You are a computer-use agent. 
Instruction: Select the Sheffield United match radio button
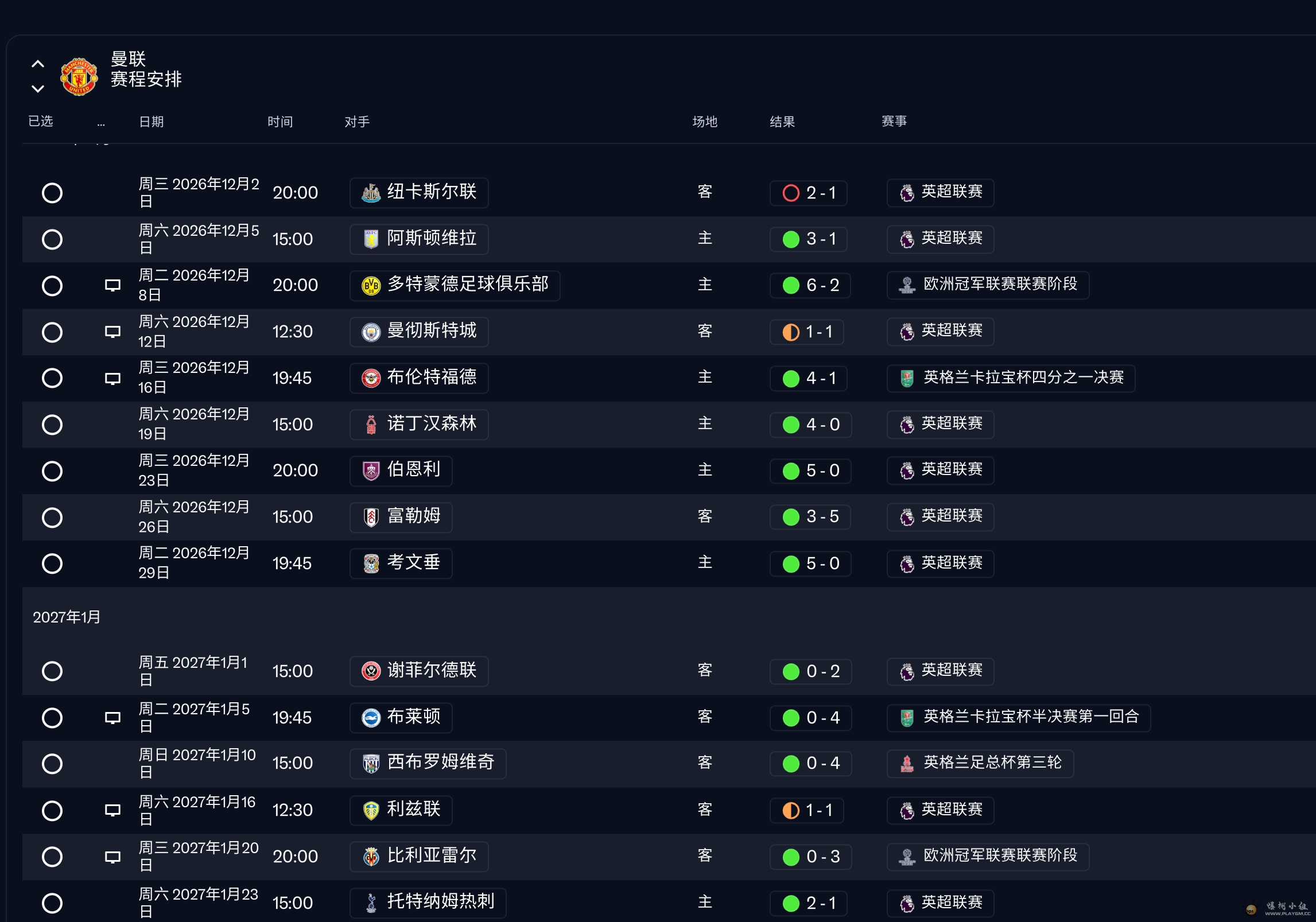pos(52,671)
